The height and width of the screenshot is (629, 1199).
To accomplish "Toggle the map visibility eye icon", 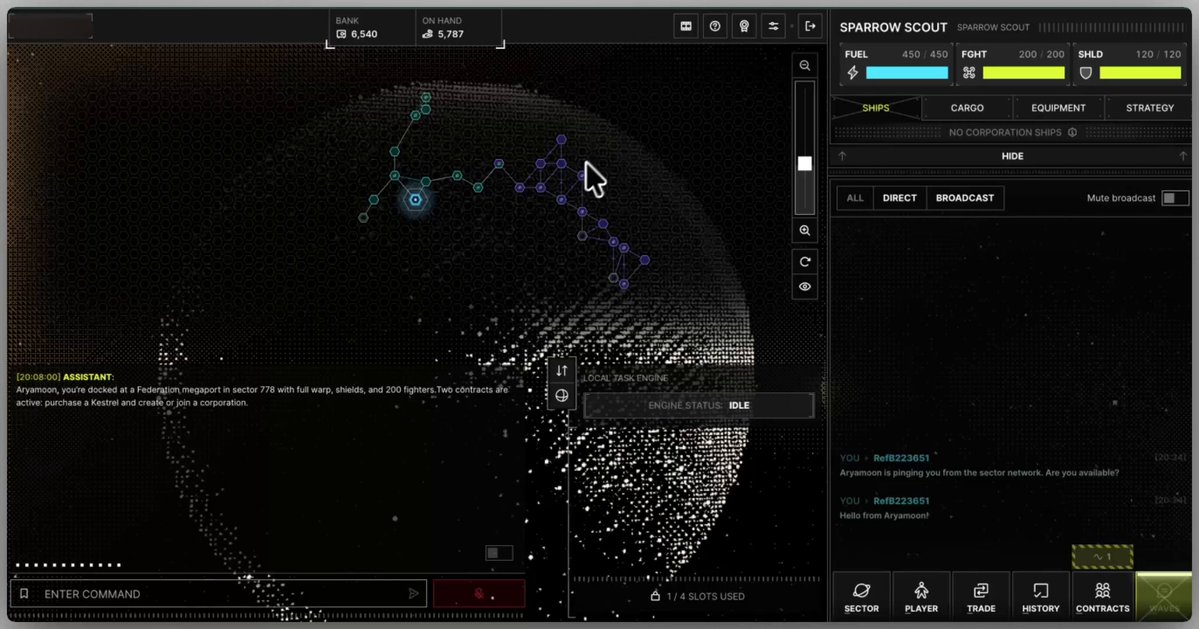I will tap(804, 287).
